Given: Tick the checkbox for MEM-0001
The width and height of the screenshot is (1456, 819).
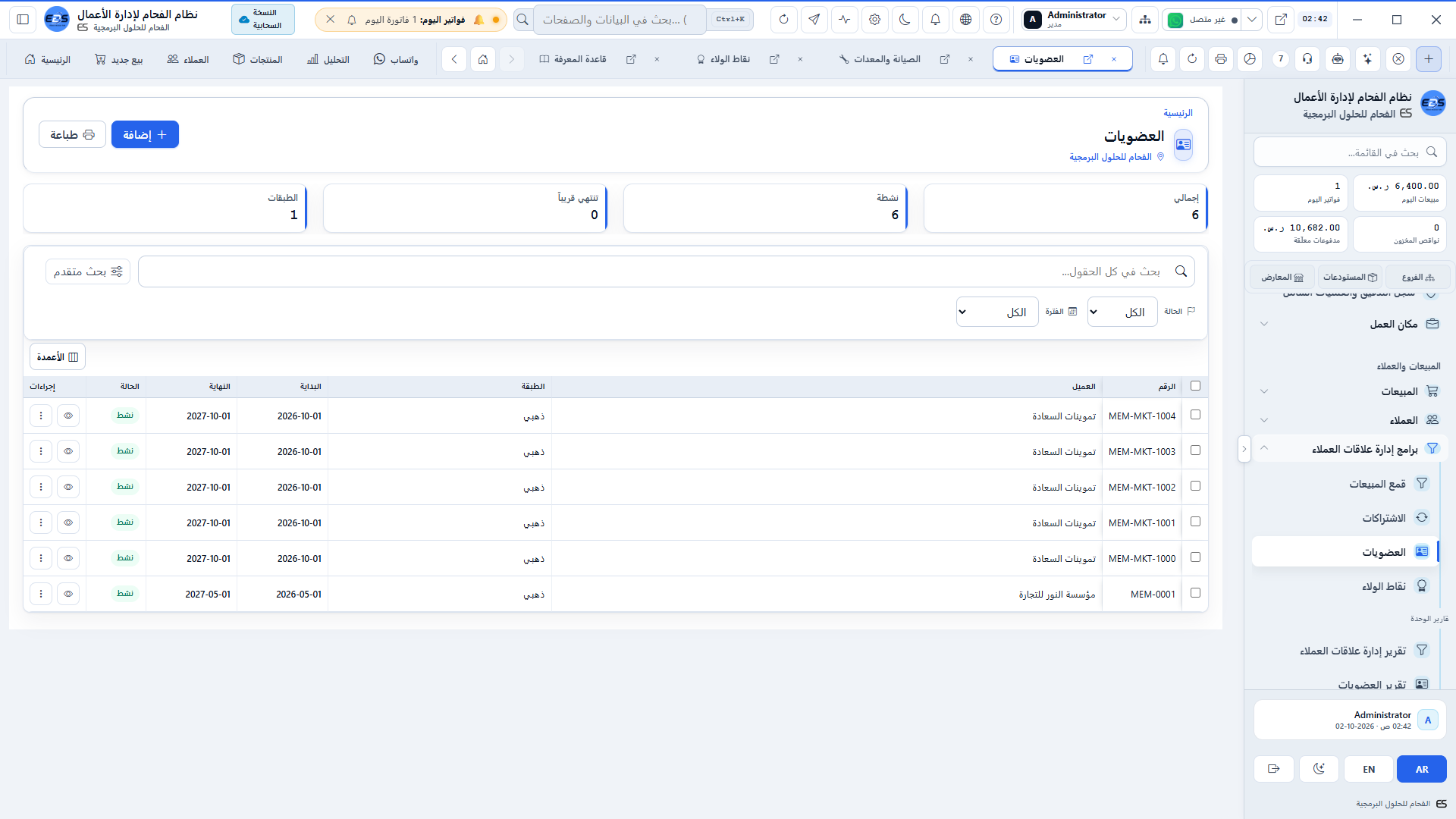Looking at the screenshot, I should coord(1196,593).
